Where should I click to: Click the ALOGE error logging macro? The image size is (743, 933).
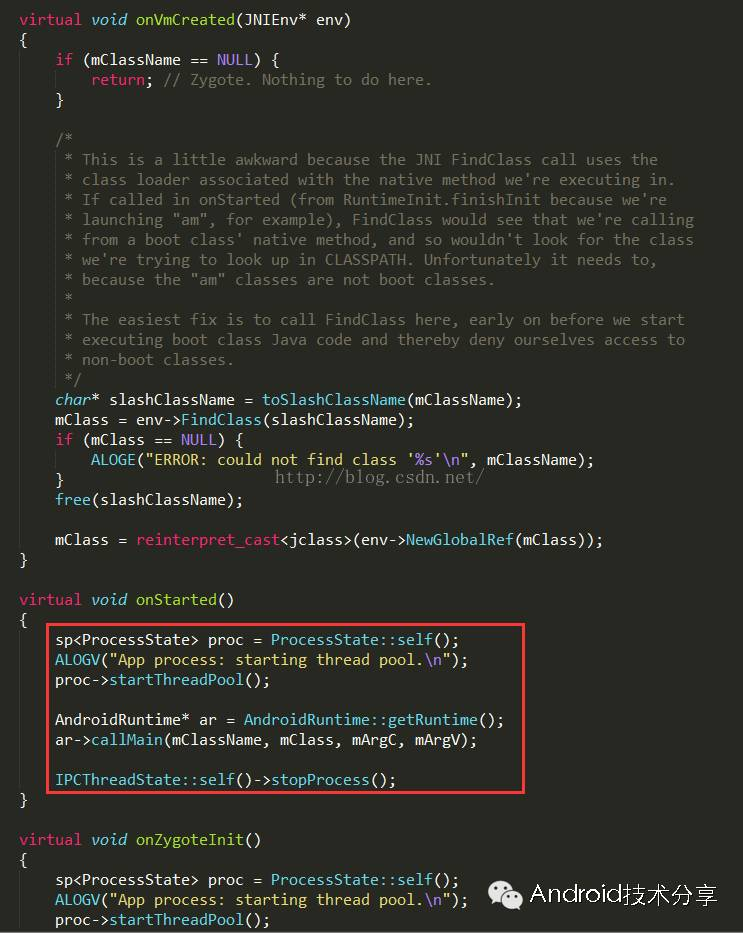pos(113,460)
